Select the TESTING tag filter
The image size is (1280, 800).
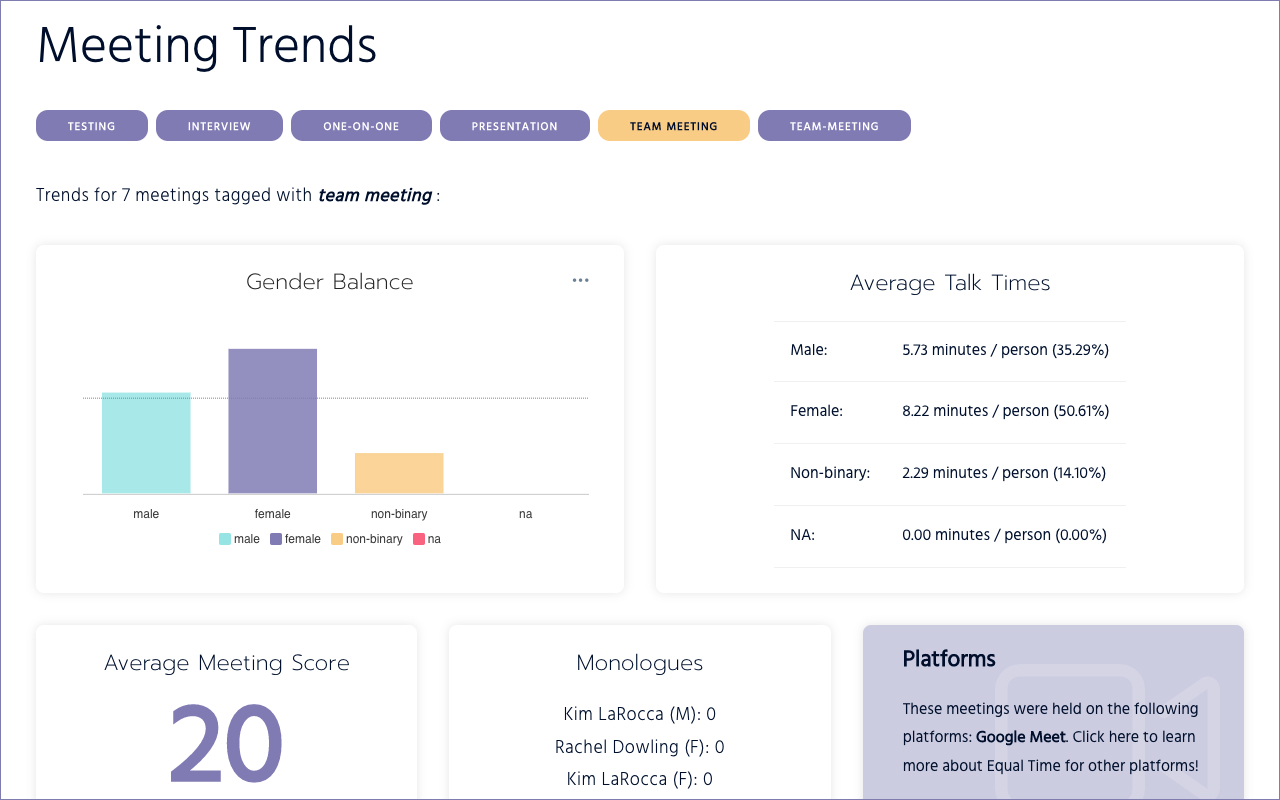point(92,126)
